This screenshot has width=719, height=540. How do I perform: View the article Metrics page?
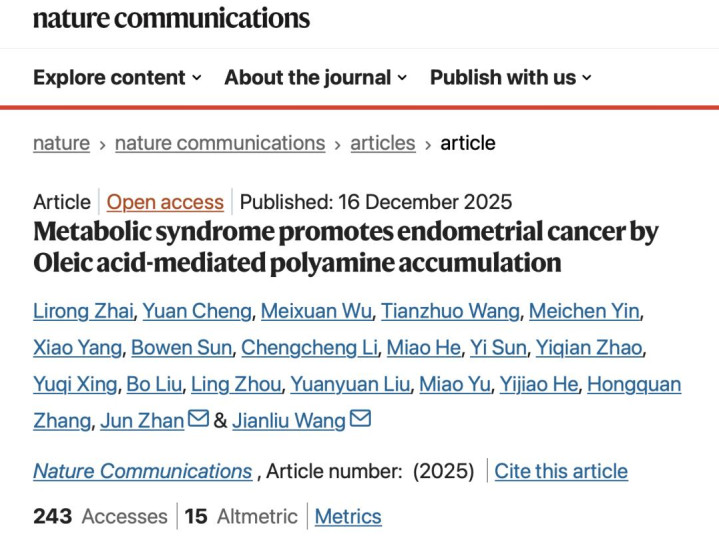(348, 516)
